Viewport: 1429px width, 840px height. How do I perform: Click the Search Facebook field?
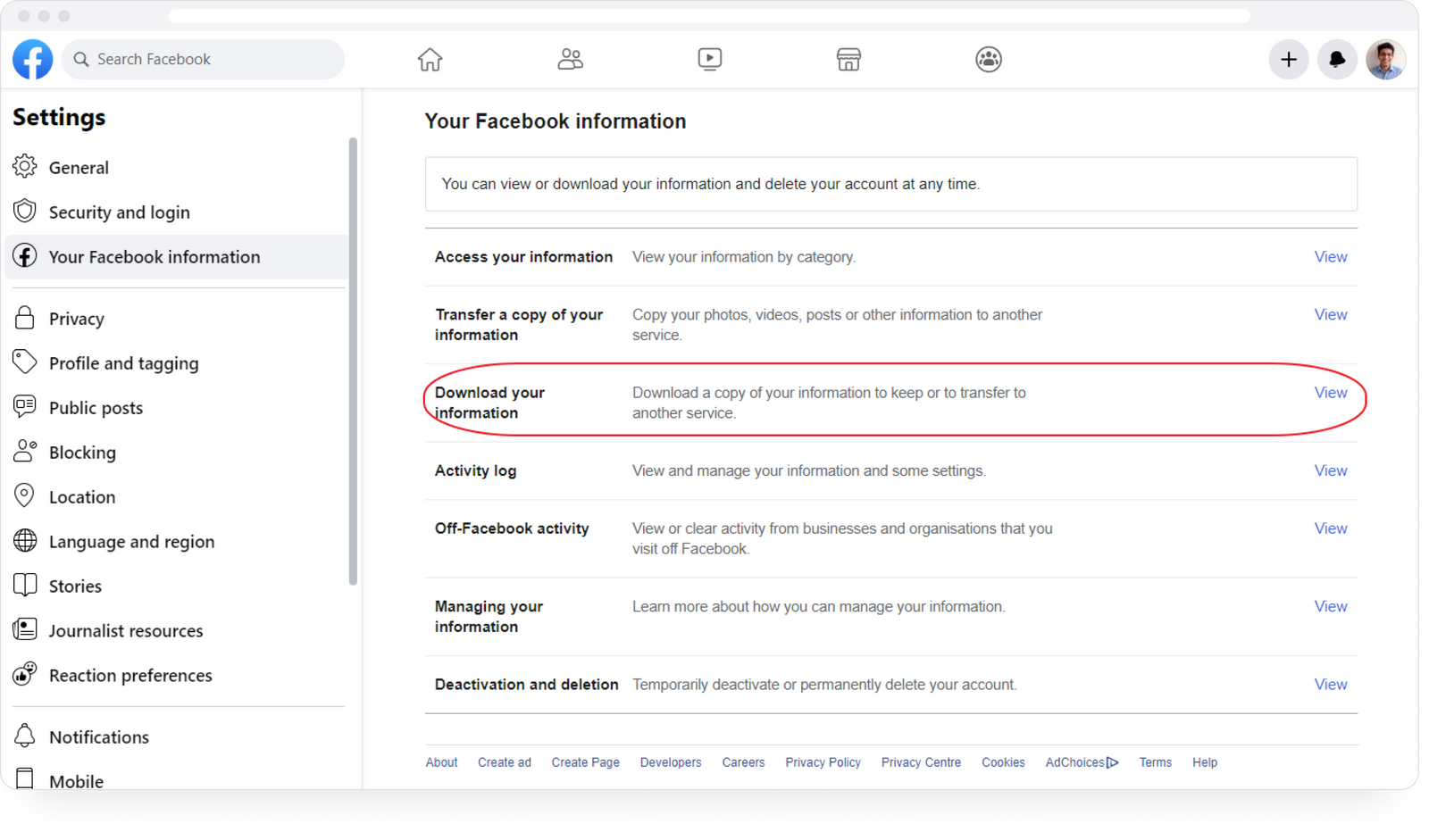click(x=203, y=59)
